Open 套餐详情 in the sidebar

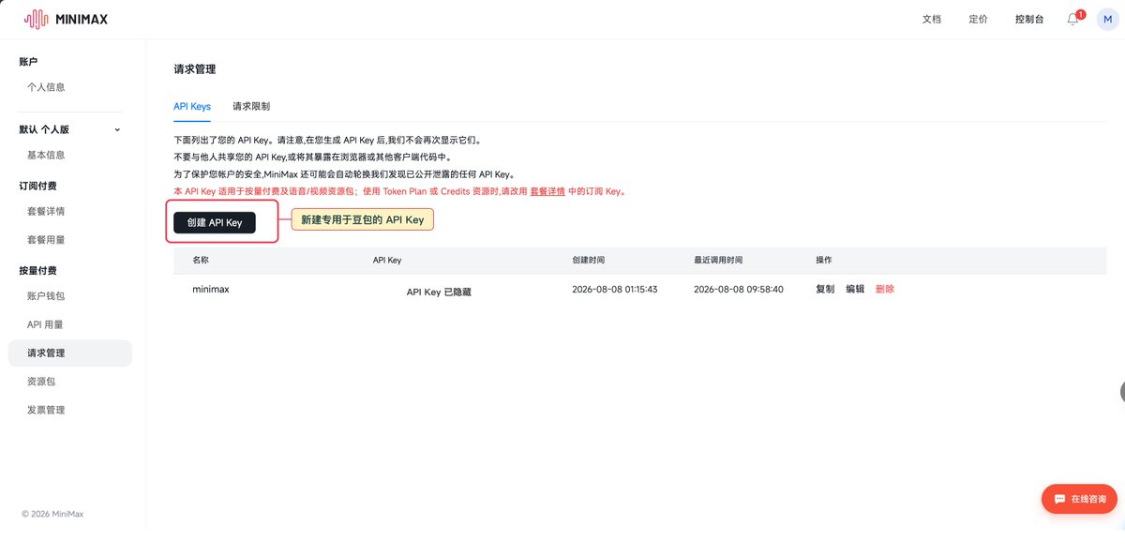tap(46, 212)
